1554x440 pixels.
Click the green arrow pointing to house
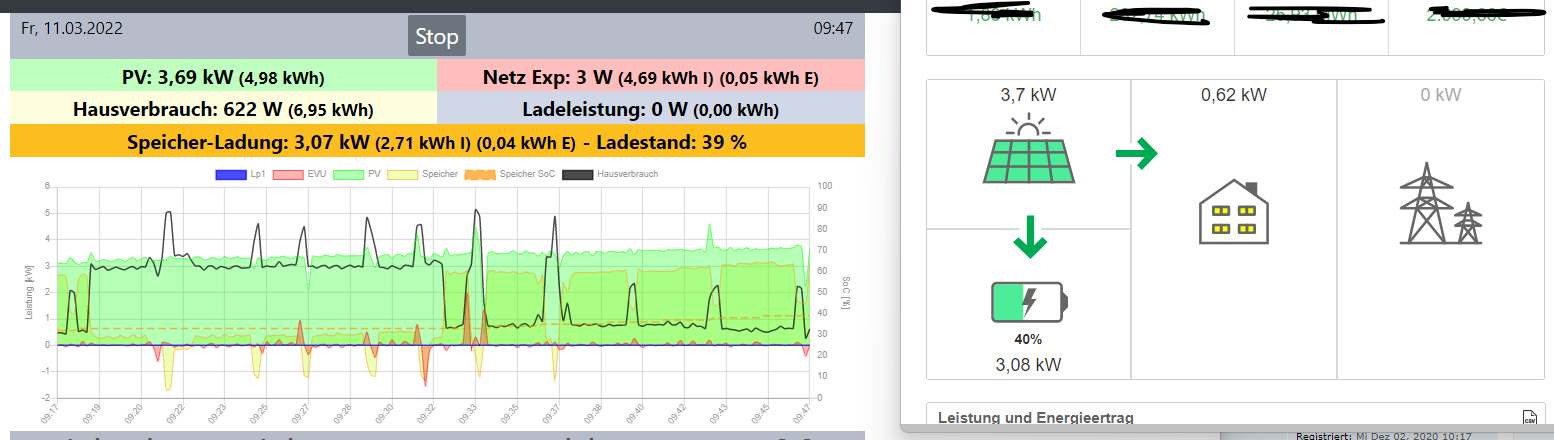pyautogui.click(x=1136, y=154)
